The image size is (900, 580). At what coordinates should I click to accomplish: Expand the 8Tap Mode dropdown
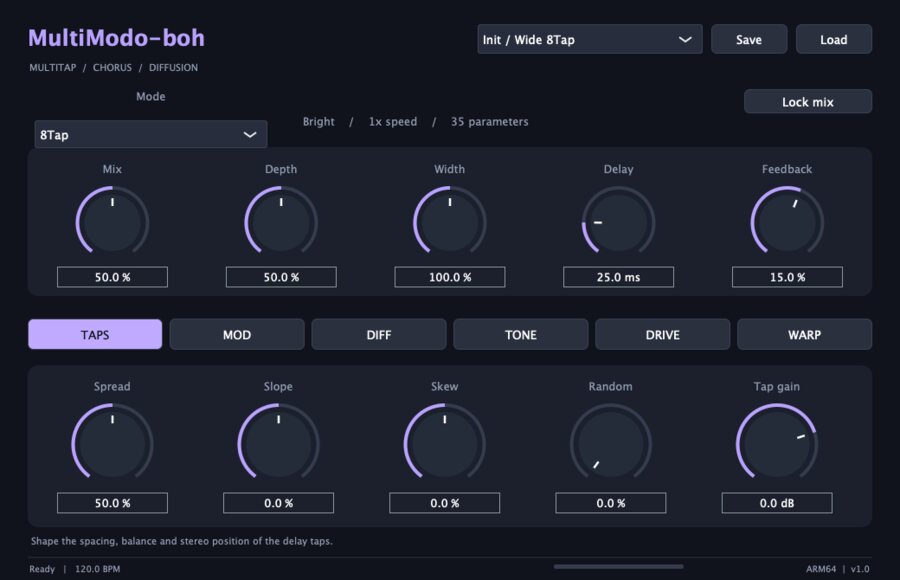point(151,135)
